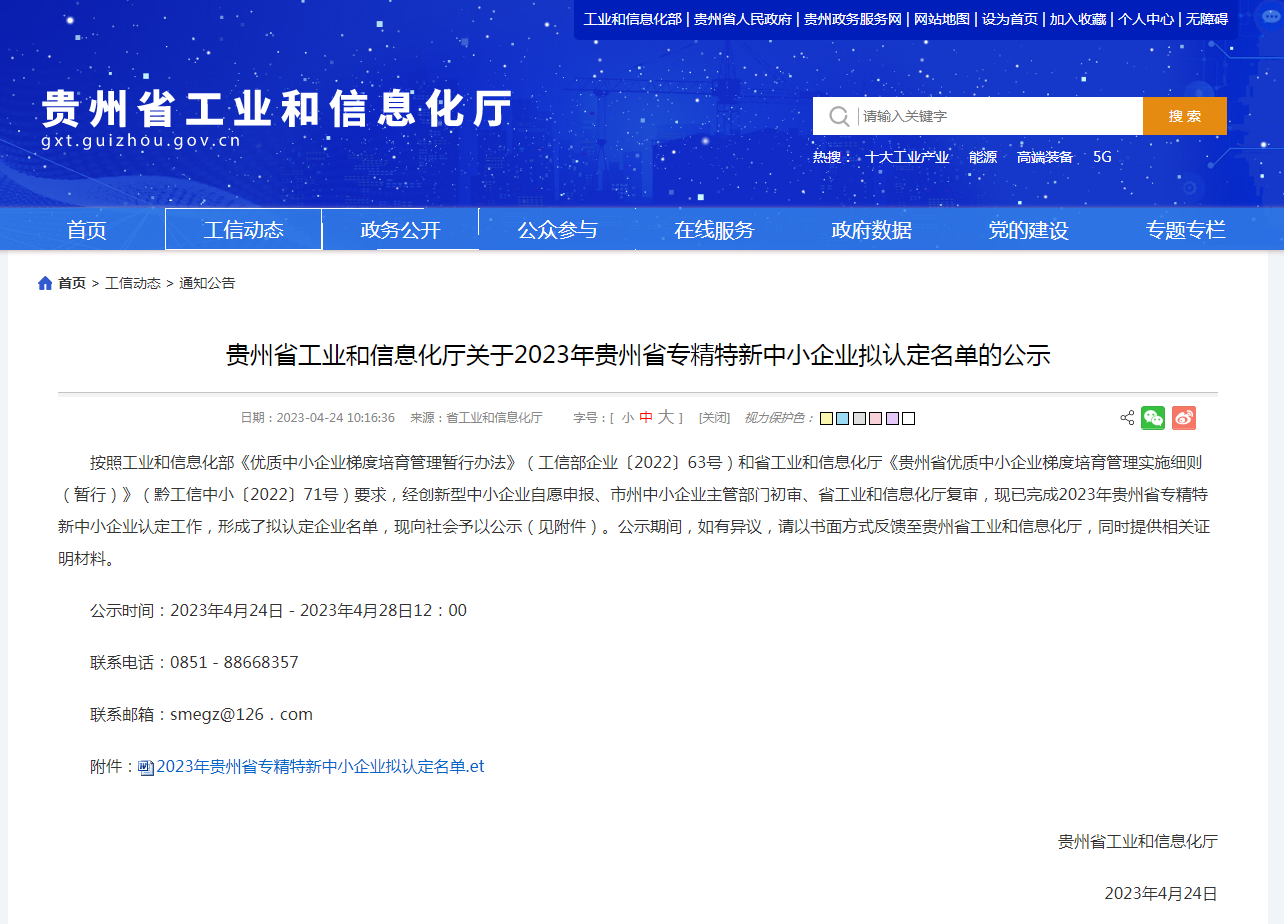Select the yellow eye-protection color
The image size is (1284, 924).
[x=827, y=418]
